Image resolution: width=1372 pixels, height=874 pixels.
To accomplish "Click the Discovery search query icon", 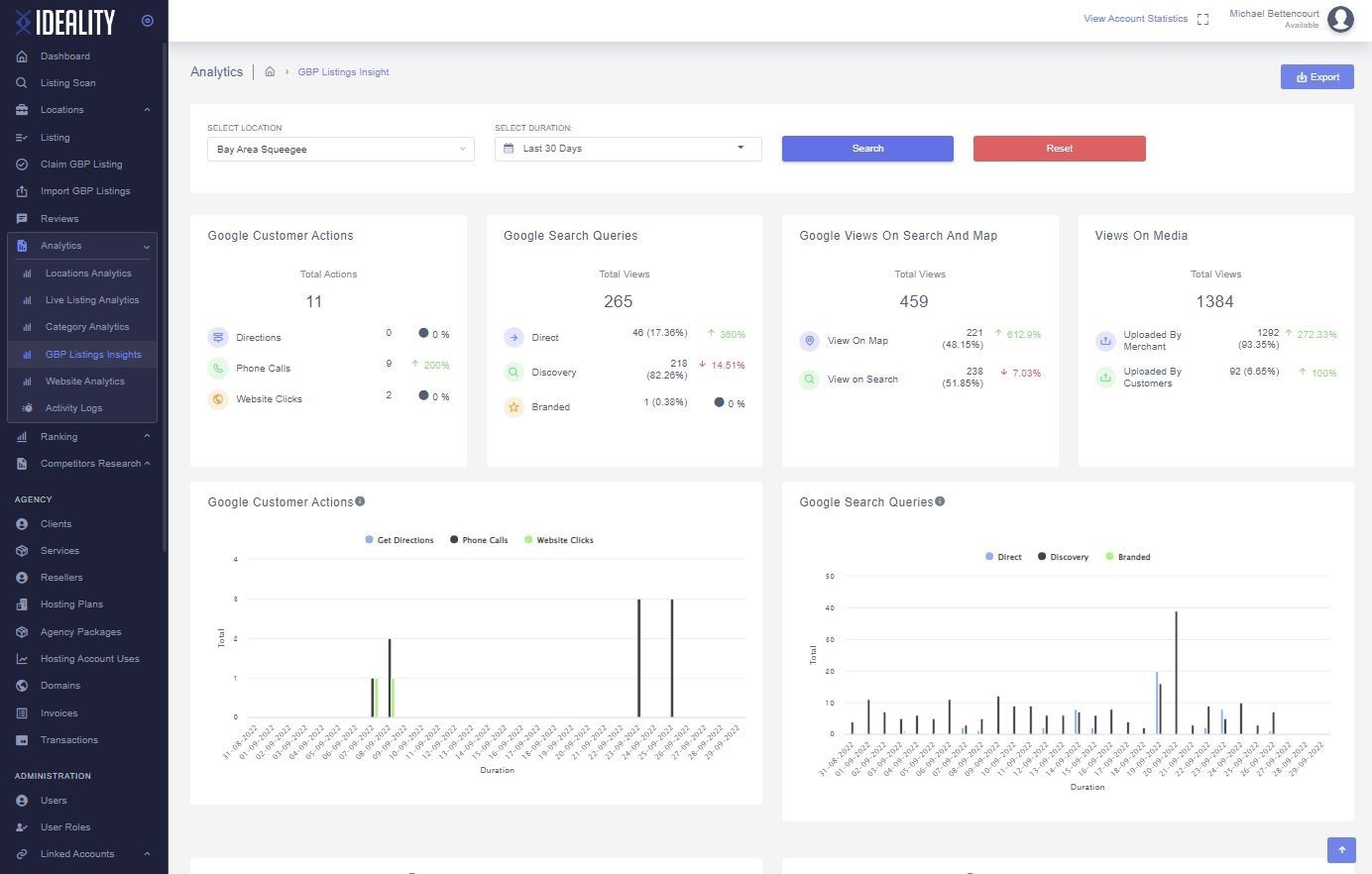I will pos(514,373).
